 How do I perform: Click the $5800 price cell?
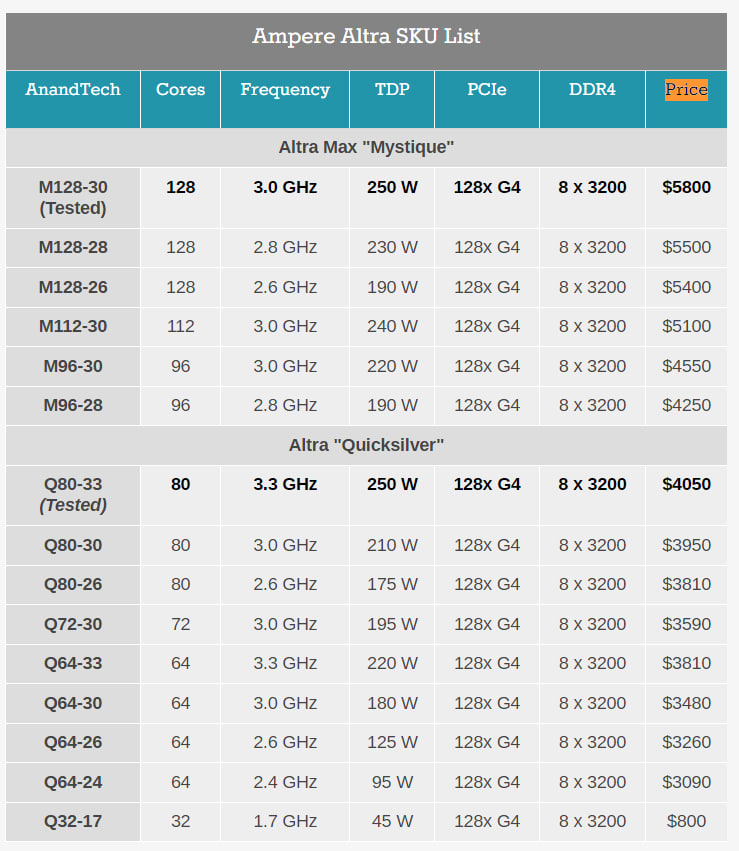[686, 187]
